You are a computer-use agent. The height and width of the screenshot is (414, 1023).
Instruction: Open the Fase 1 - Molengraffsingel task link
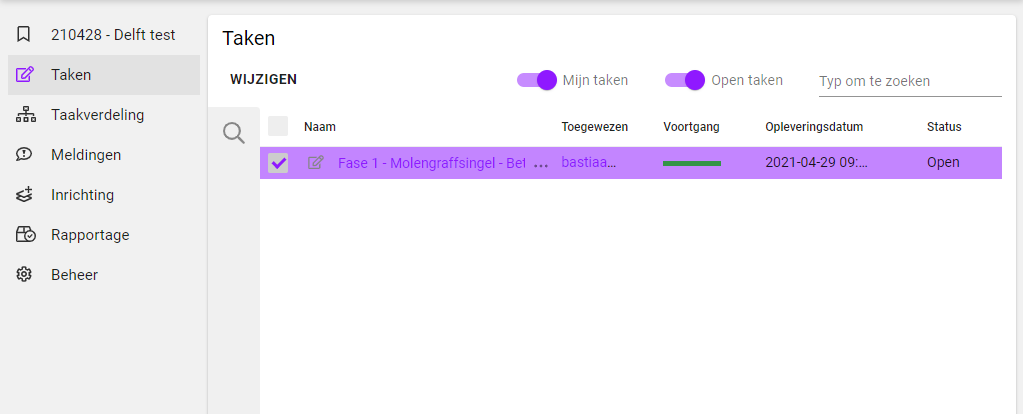[x=431, y=163]
